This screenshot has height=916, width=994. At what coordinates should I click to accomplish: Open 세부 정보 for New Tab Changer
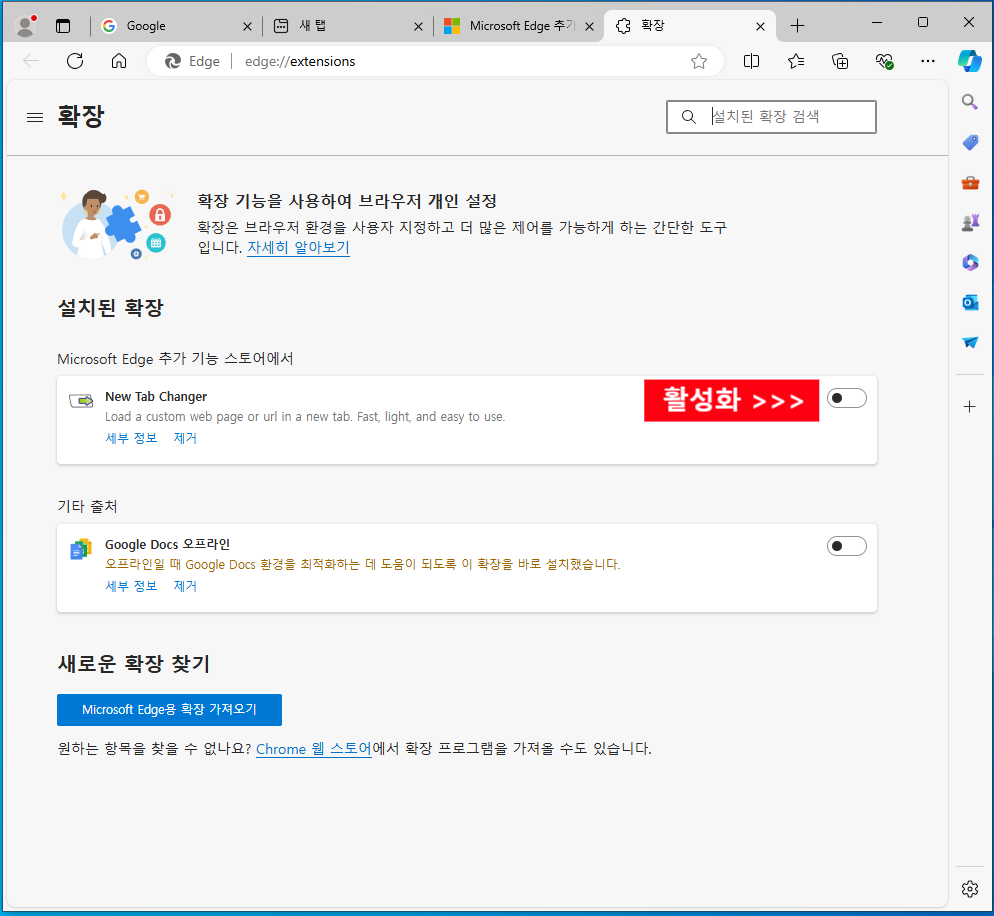pos(131,438)
